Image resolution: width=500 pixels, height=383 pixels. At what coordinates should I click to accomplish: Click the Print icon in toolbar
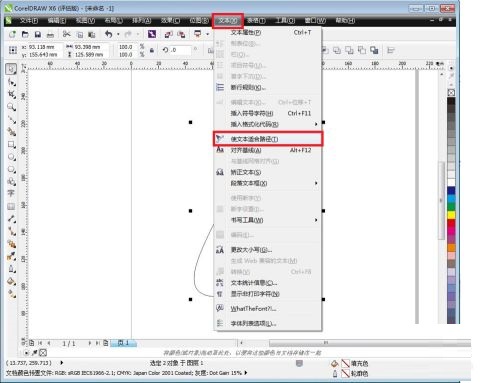(50, 34)
